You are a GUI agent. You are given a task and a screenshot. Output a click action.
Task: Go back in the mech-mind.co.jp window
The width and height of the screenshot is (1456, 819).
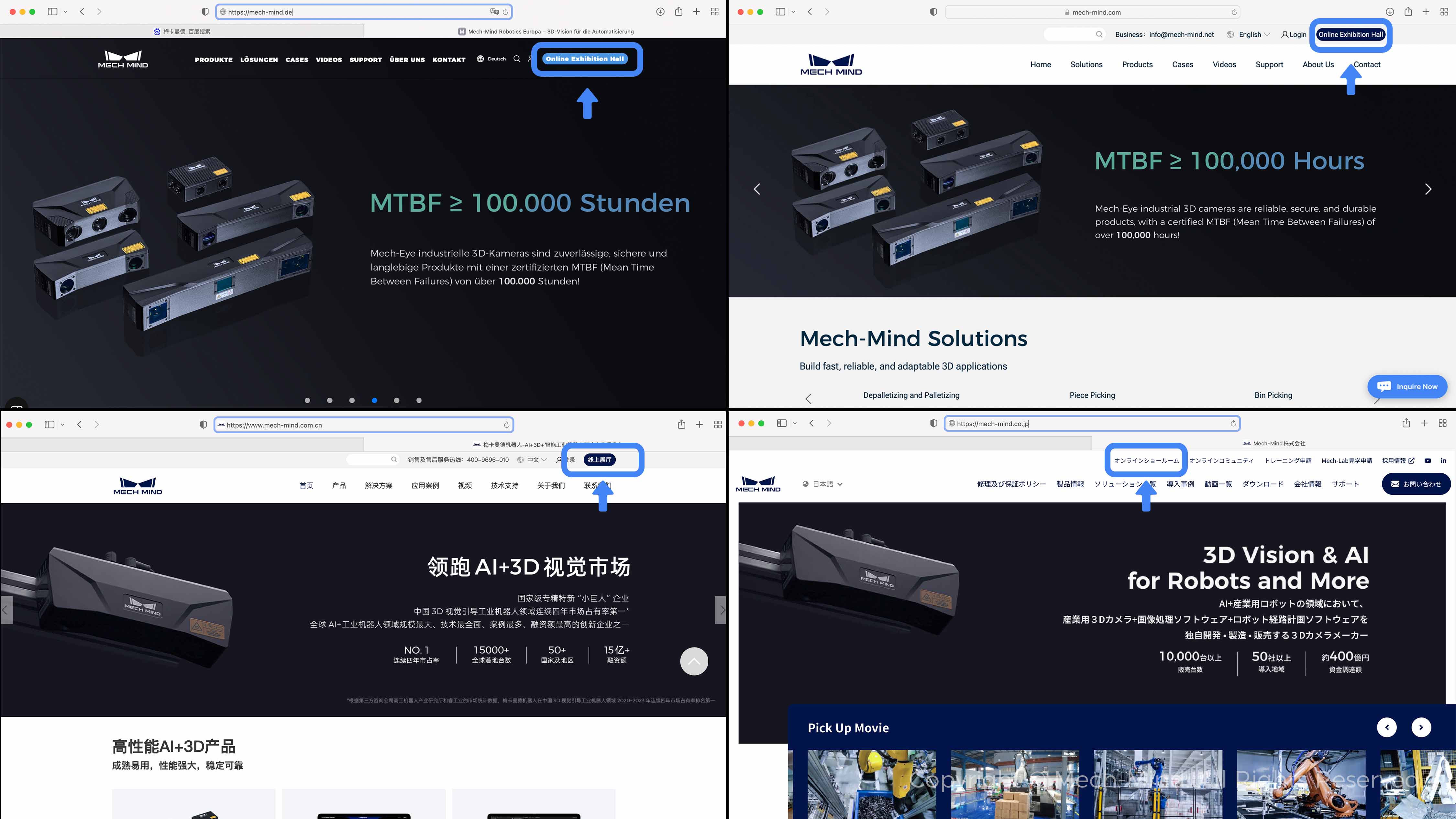(x=812, y=423)
